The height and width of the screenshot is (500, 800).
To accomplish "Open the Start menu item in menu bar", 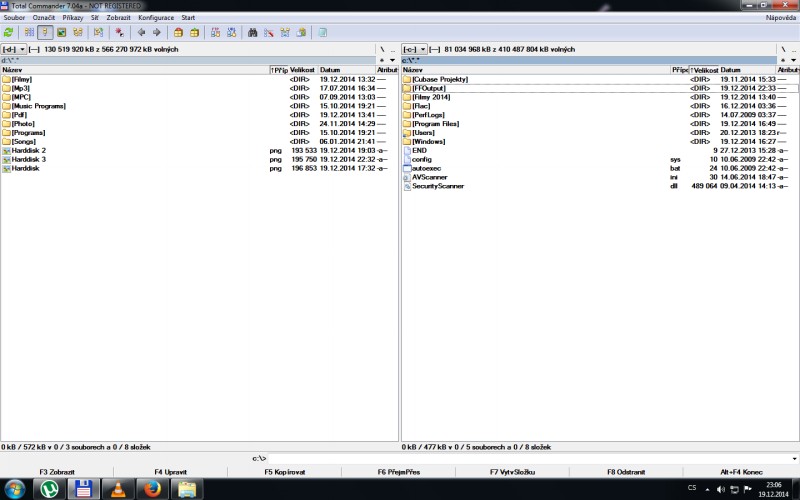I will (188, 17).
